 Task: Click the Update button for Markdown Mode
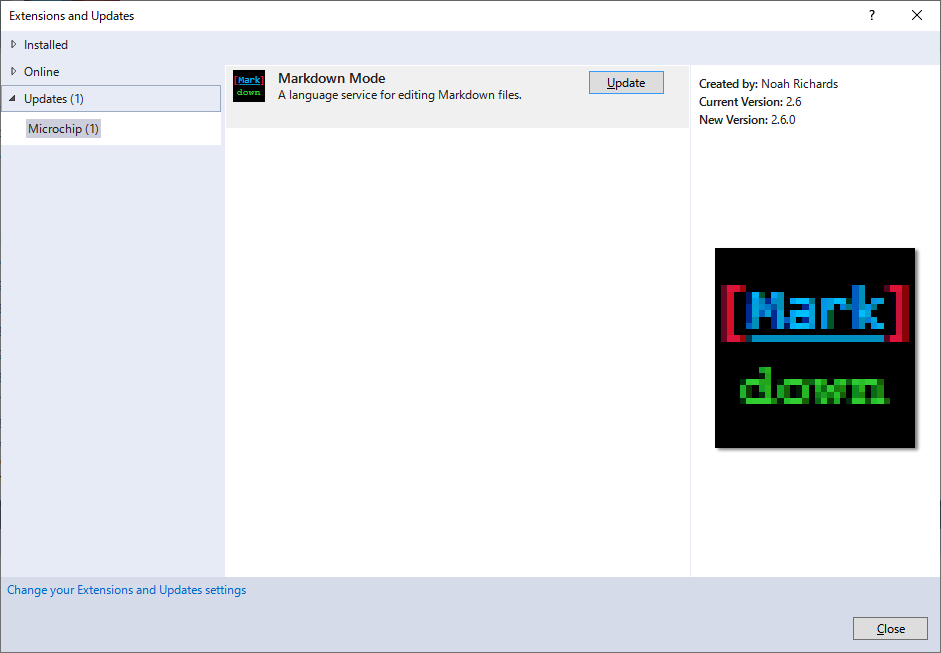click(x=626, y=83)
